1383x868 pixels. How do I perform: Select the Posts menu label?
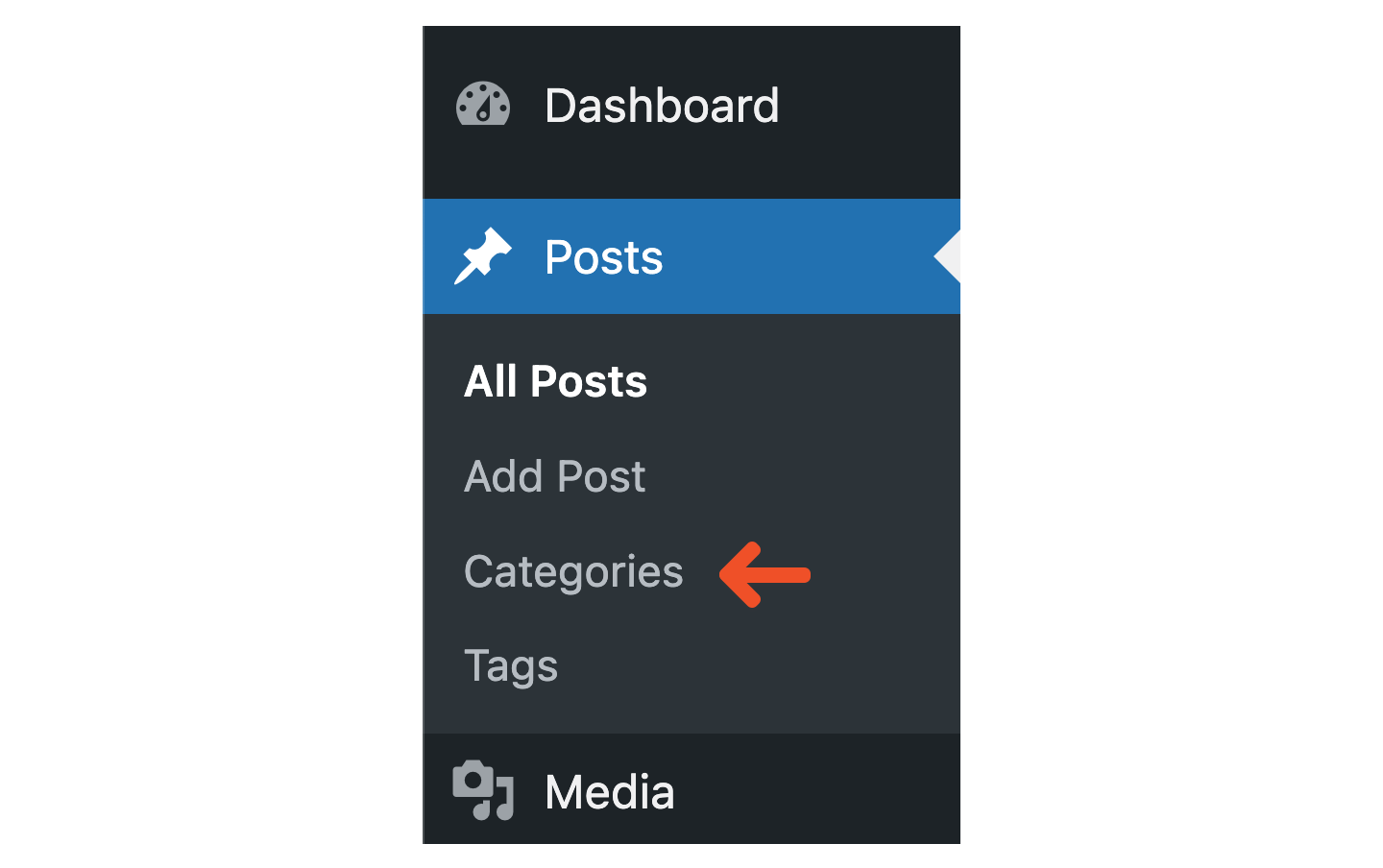coord(603,257)
